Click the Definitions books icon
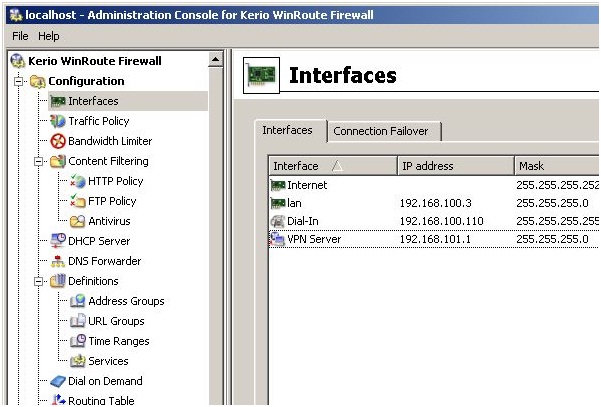Image resolution: width=601 pixels, height=407 pixels. pos(58,281)
